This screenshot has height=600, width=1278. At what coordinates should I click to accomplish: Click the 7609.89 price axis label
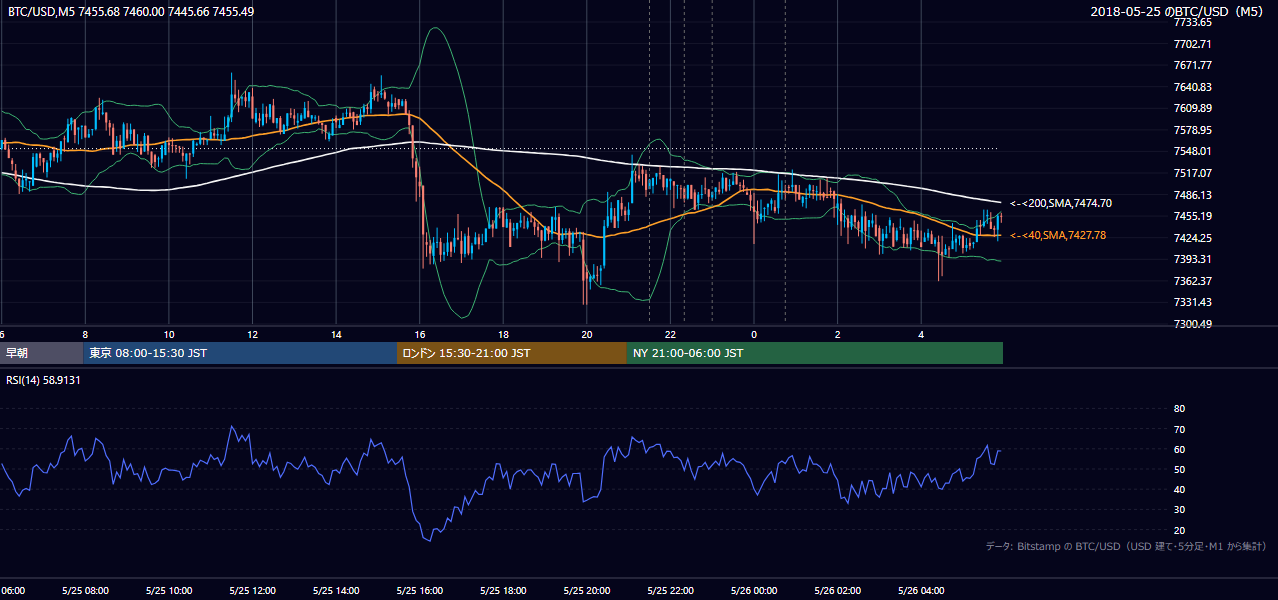pos(1193,108)
